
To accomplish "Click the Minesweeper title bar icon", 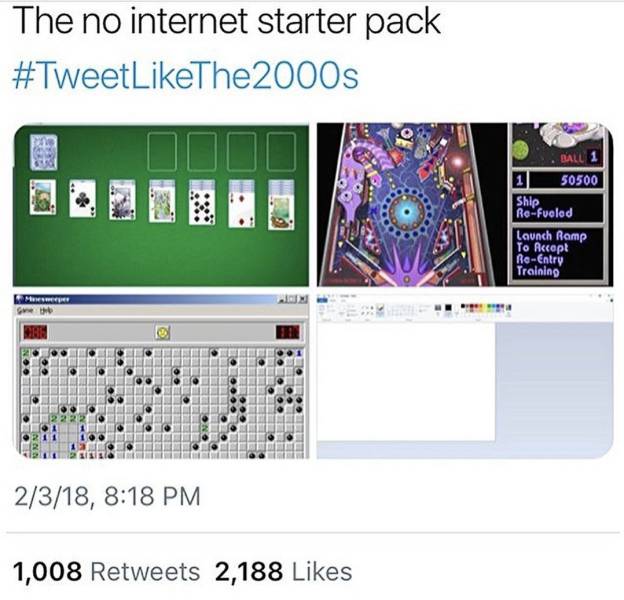I will click(19, 299).
